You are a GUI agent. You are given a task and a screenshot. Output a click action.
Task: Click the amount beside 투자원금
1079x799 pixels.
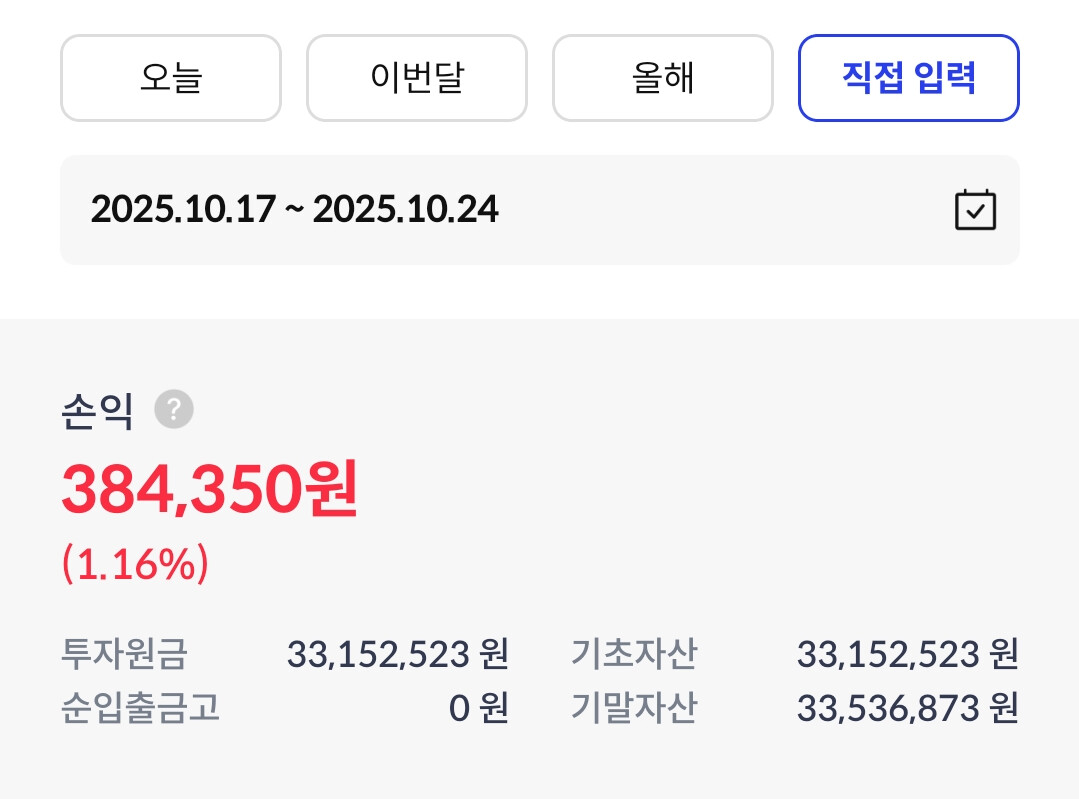tap(397, 655)
